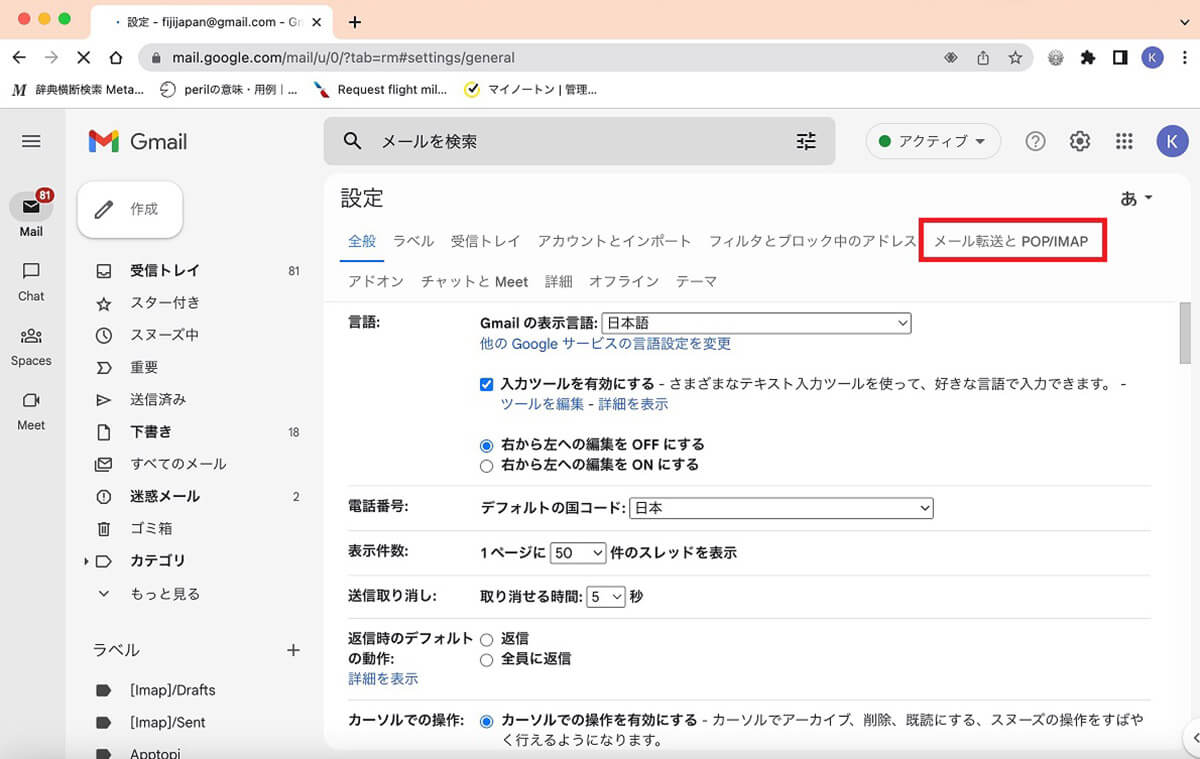Switch to the ラベル settings tab
Viewport: 1200px width, 759px height.
point(413,241)
